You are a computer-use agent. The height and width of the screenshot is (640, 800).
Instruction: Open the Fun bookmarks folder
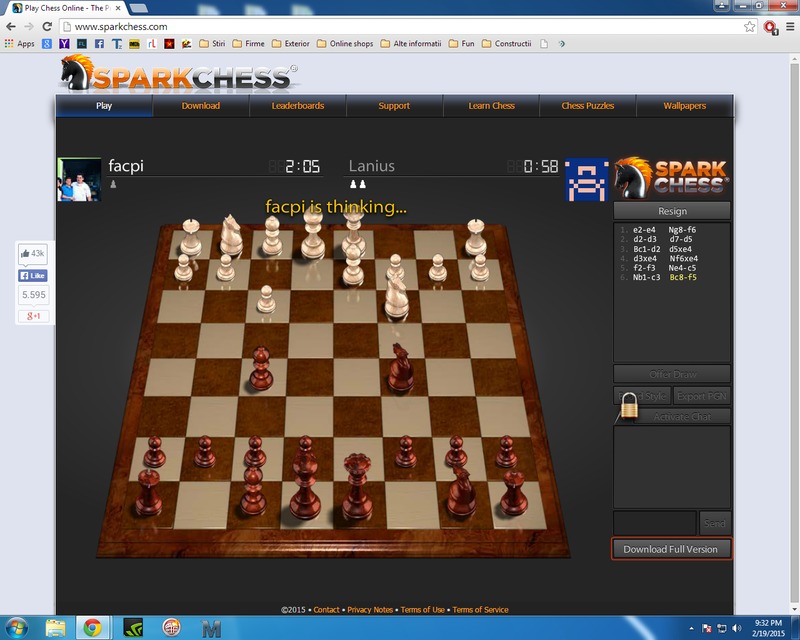pos(462,44)
